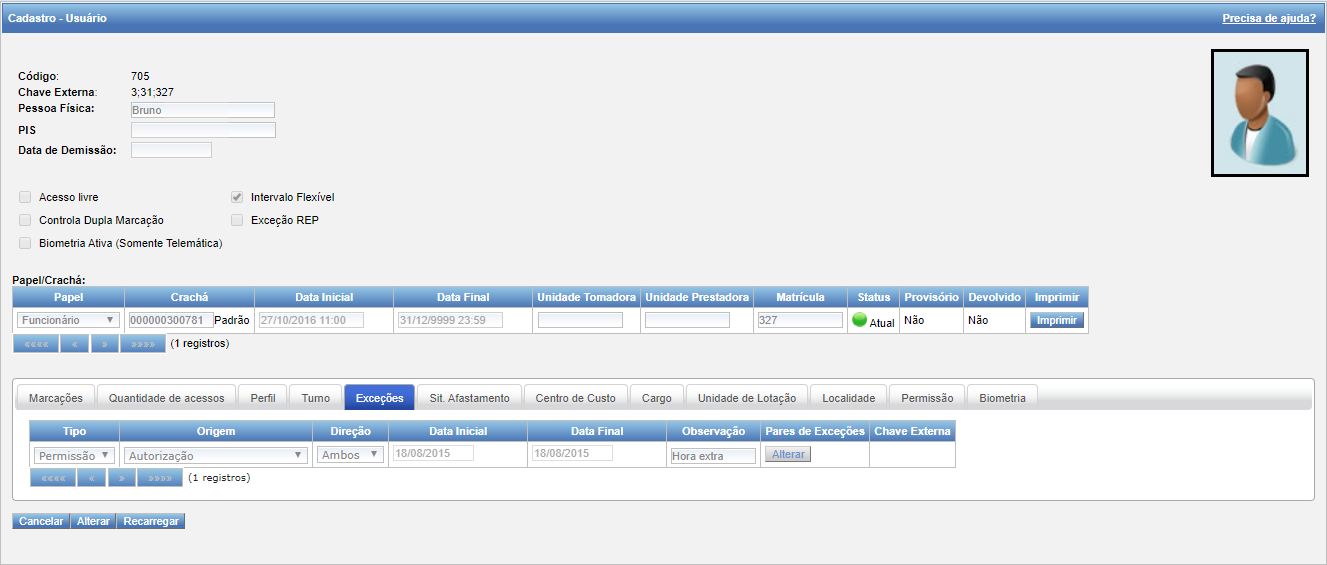1327x565 pixels.
Task: Click the Código value 705
Action: 140,76
